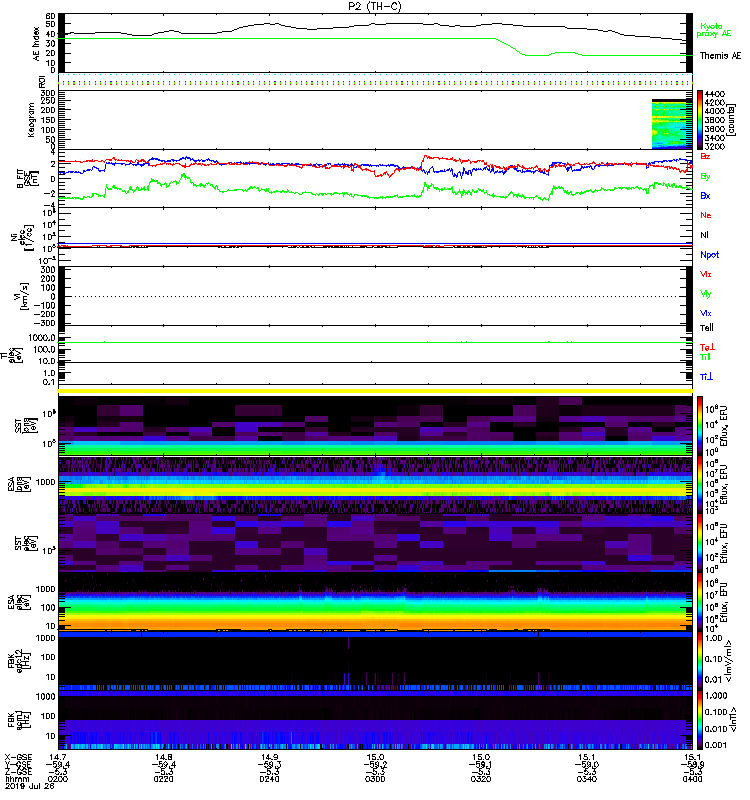750x800 pixels.
Task: Select the red Te⊥ legend label
Action: (x=707, y=347)
